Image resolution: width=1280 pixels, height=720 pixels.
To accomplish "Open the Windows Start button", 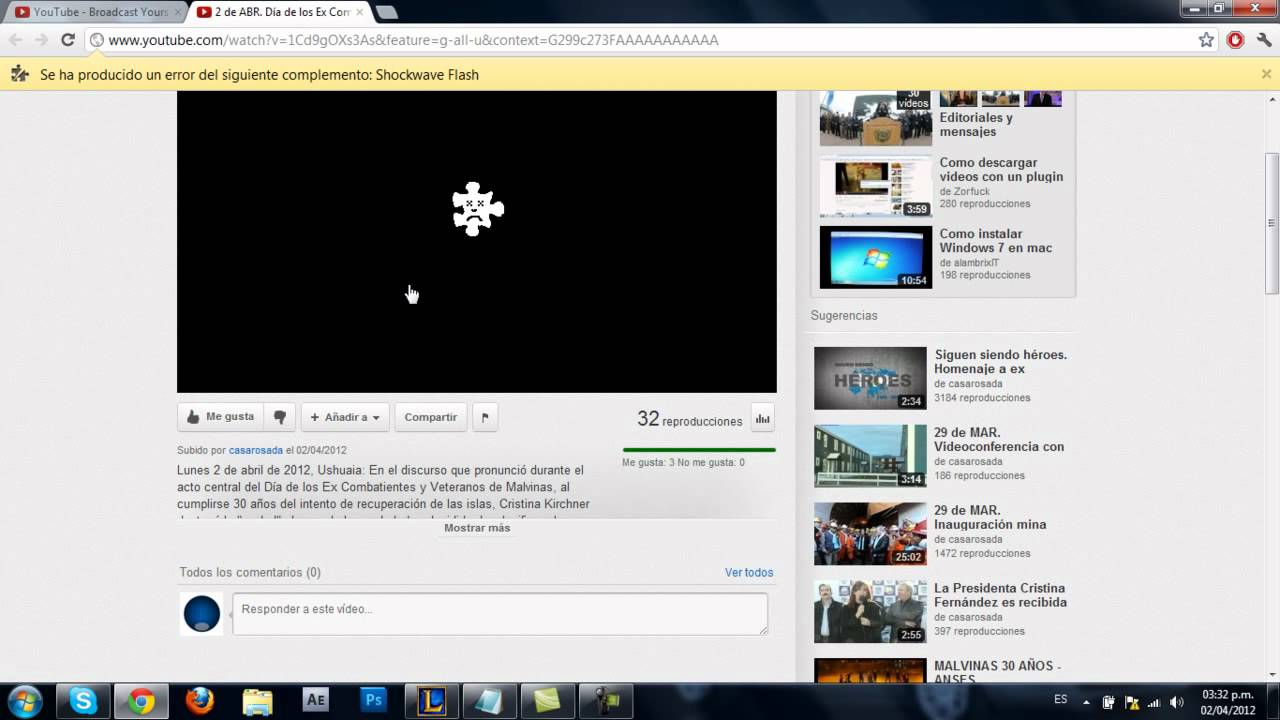I will pos(24,701).
